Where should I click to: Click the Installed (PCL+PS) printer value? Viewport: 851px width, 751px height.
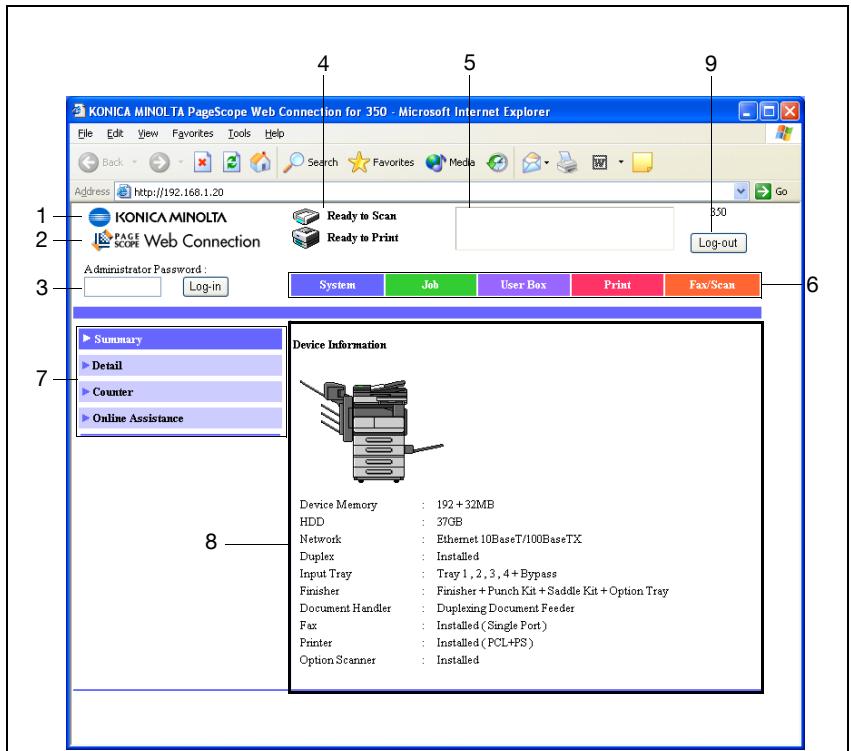[x=485, y=643]
